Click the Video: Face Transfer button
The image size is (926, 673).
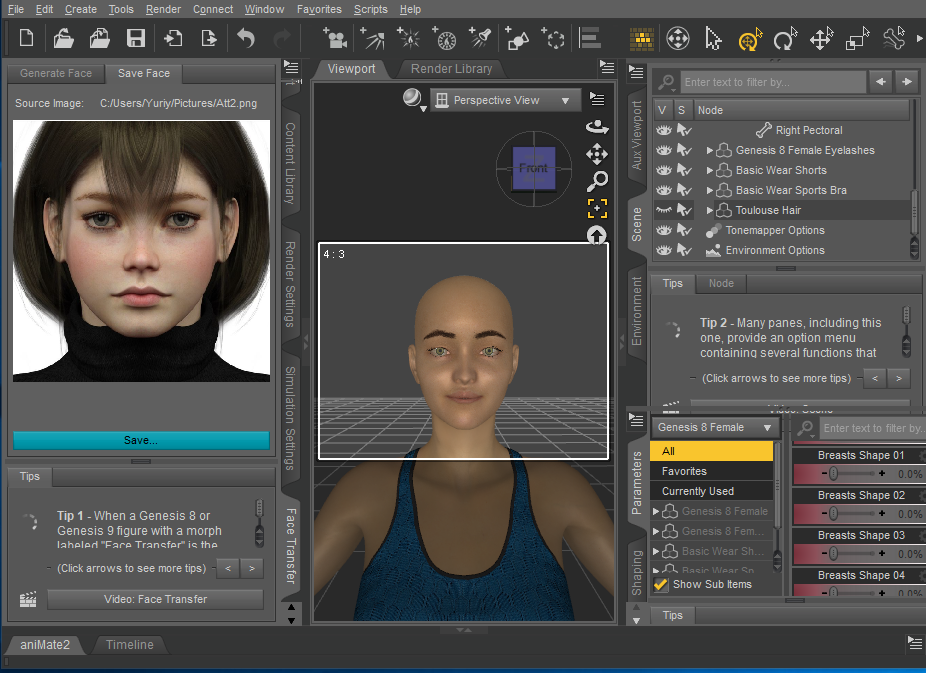pyautogui.click(x=155, y=599)
